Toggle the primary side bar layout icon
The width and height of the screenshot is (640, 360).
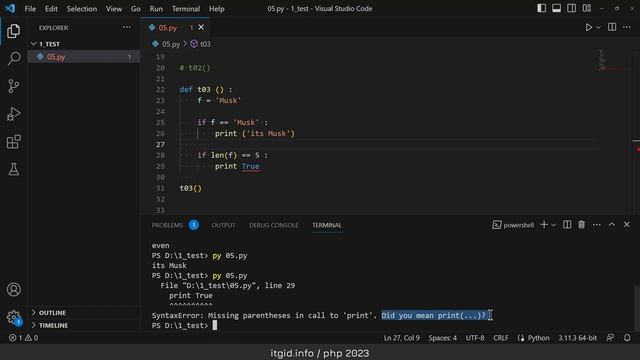[x=541, y=8]
